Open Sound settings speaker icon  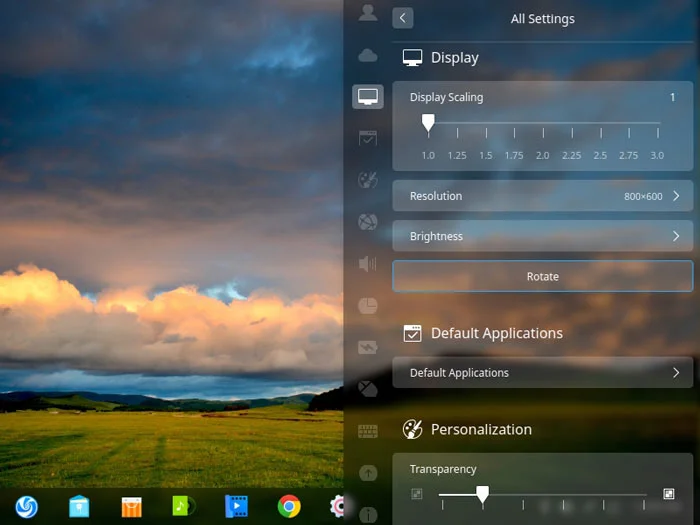pos(368,264)
